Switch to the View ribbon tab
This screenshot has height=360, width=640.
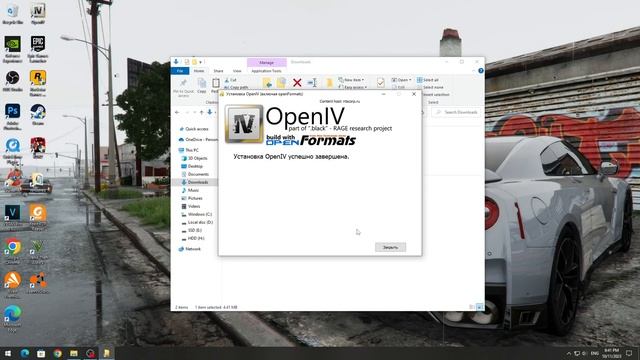click(x=237, y=71)
